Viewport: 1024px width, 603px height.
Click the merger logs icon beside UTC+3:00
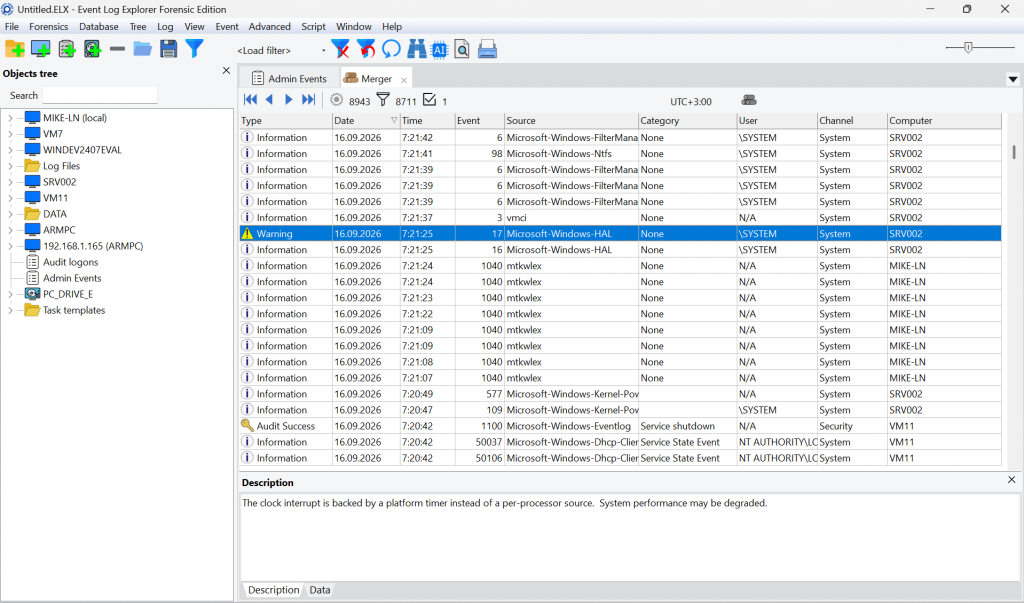click(x=749, y=100)
